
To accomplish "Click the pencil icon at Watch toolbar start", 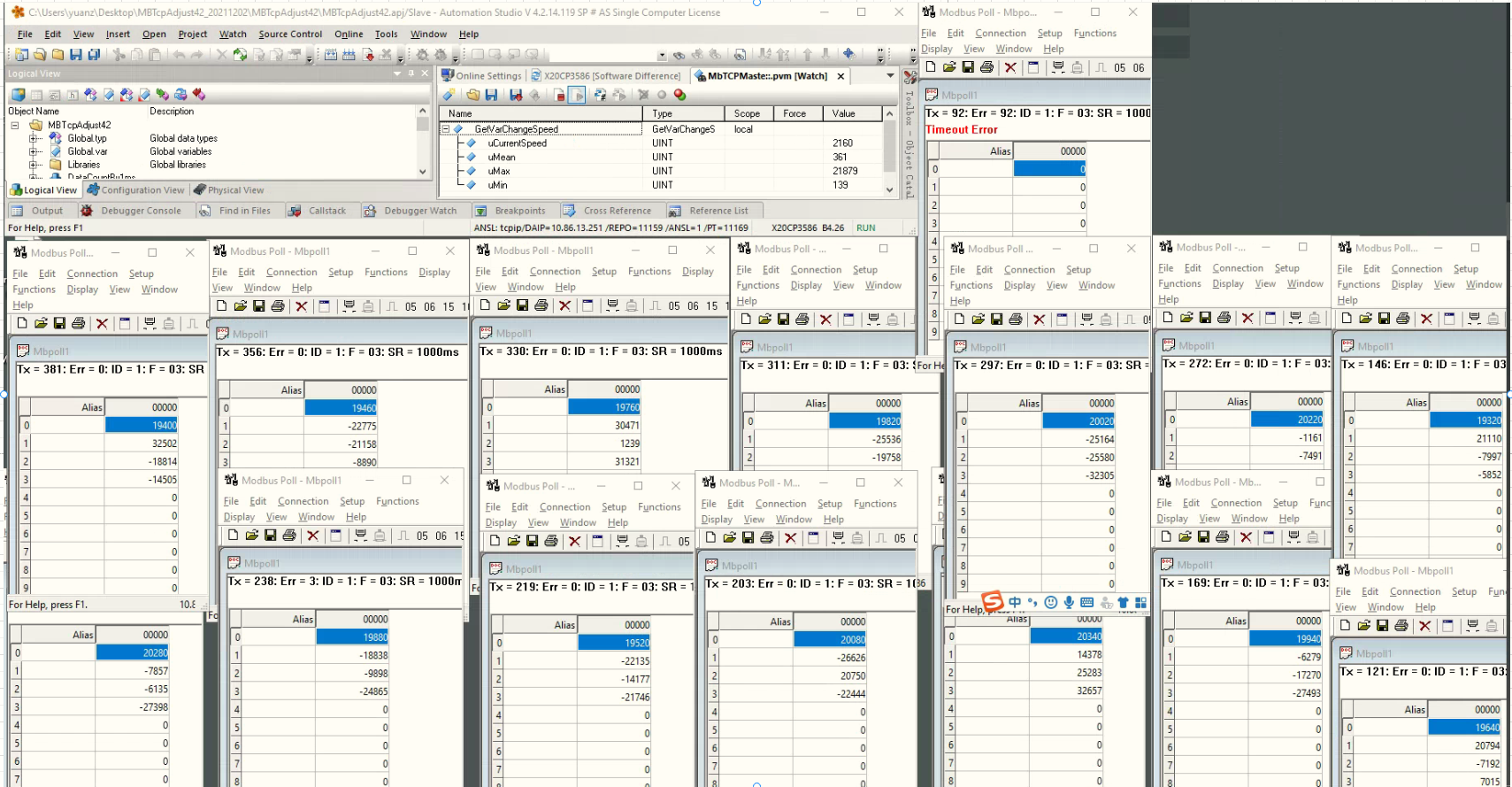I will [x=449, y=95].
